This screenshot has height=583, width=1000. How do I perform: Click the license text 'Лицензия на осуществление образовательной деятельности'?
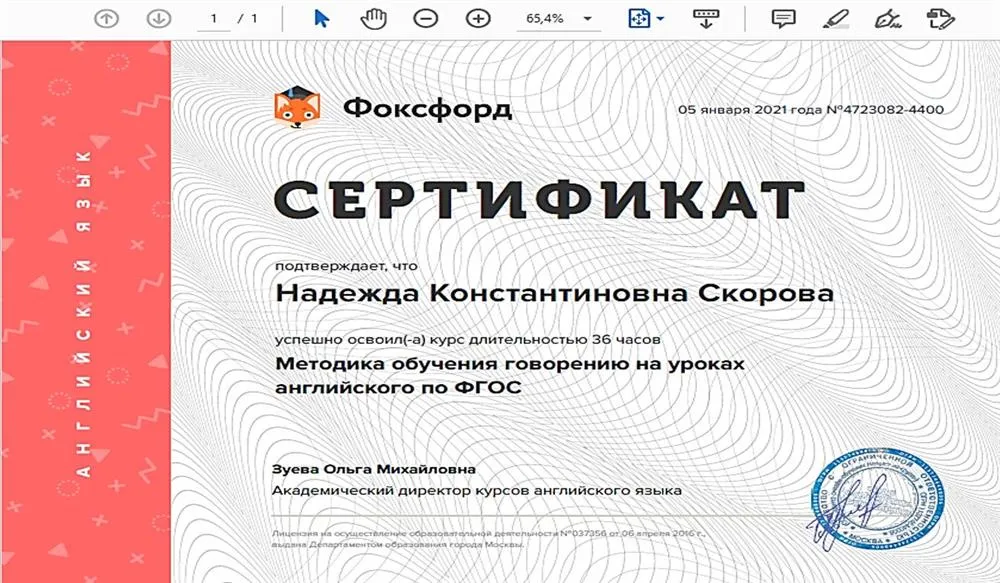point(415,533)
